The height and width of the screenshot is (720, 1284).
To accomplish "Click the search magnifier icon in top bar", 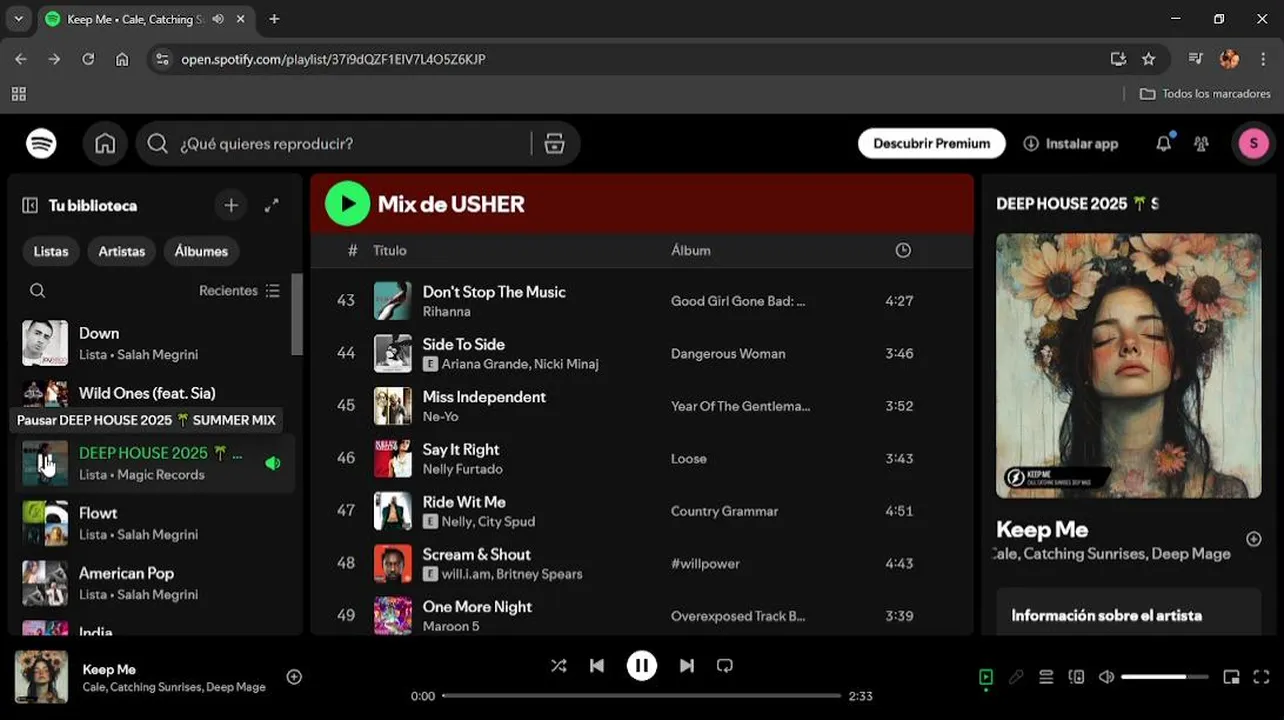I will (157, 144).
